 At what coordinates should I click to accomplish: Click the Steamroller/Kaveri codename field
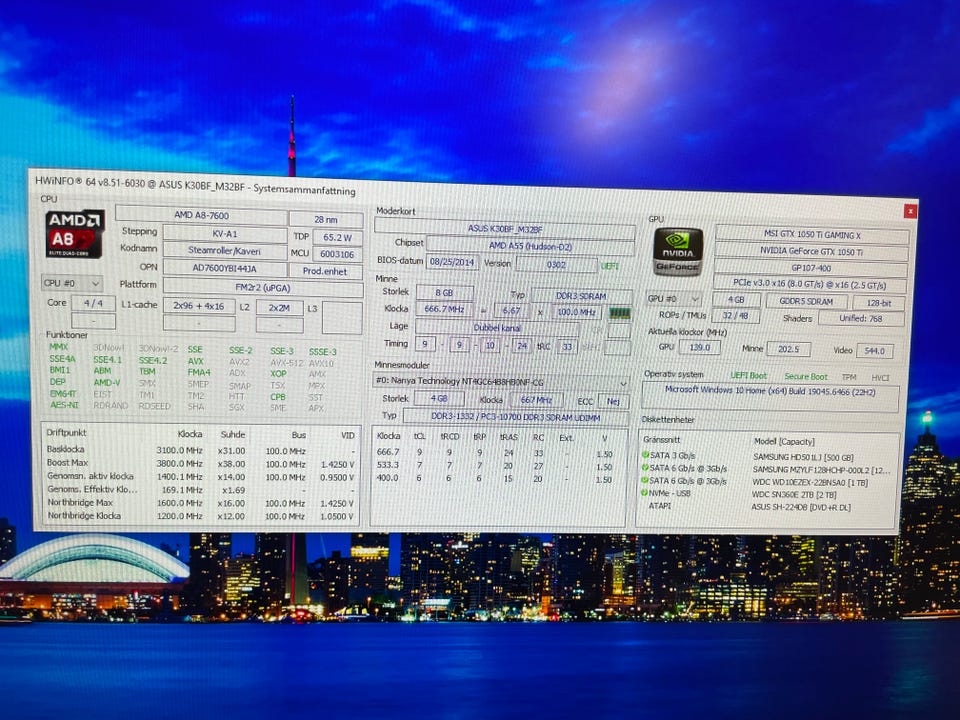(224, 250)
